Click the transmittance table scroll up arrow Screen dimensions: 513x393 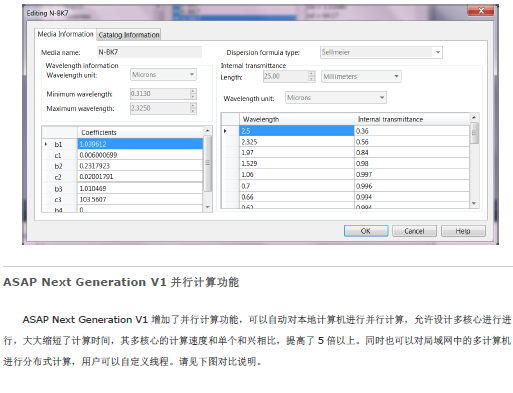(474, 117)
